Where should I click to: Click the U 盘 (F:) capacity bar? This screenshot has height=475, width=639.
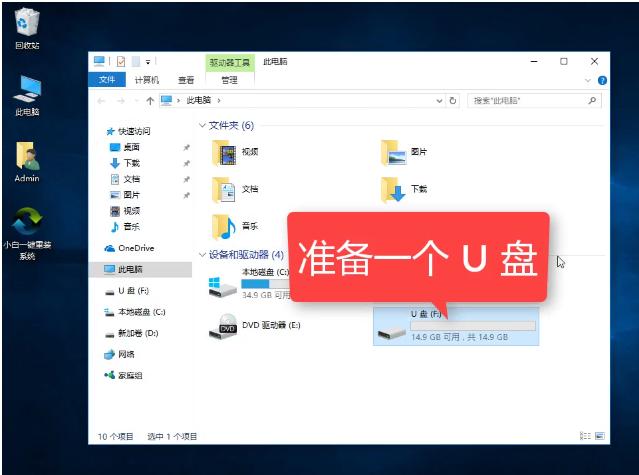[473, 326]
